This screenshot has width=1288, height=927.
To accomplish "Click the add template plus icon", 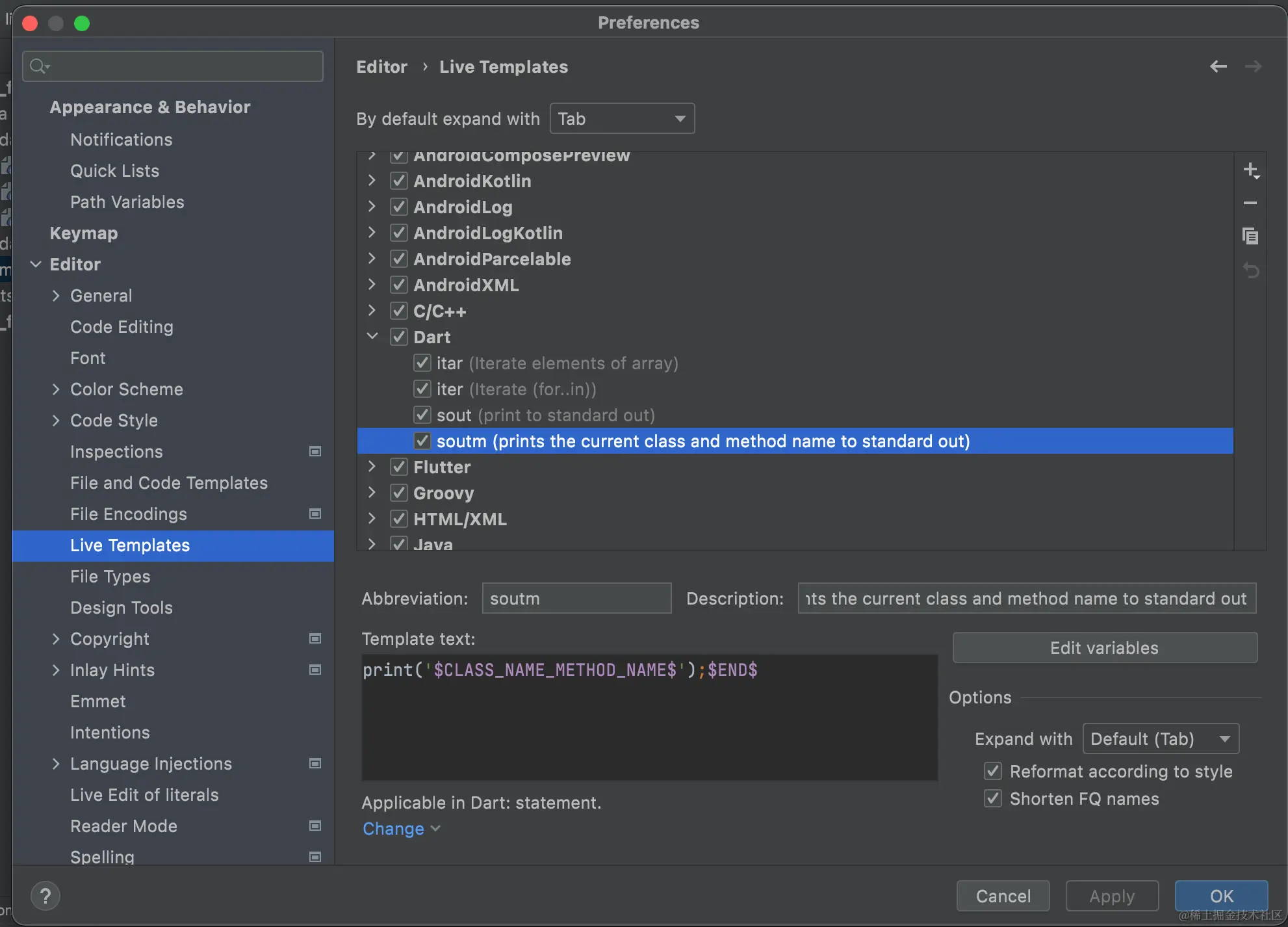I will coord(1250,171).
